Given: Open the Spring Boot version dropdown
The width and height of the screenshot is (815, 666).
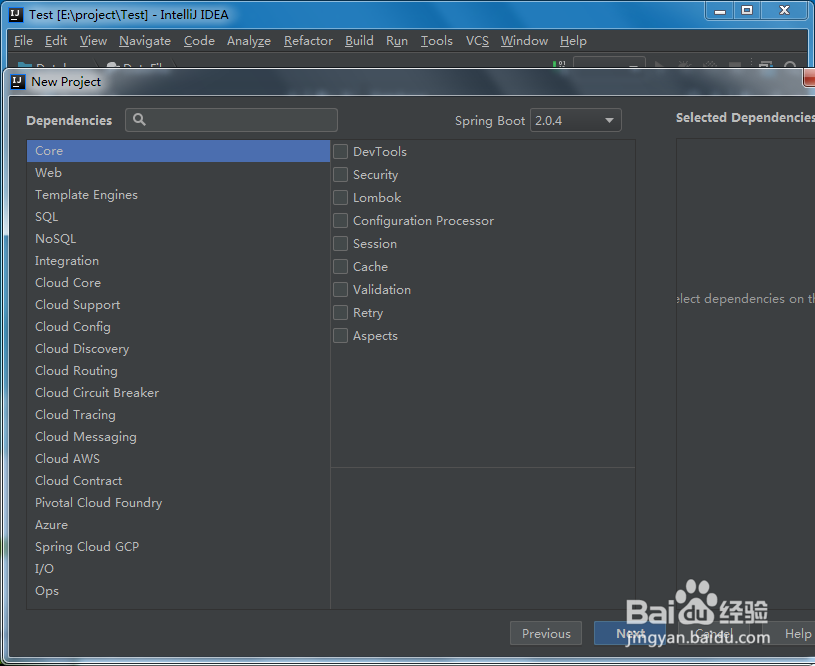Looking at the screenshot, I should (x=575, y=121).
